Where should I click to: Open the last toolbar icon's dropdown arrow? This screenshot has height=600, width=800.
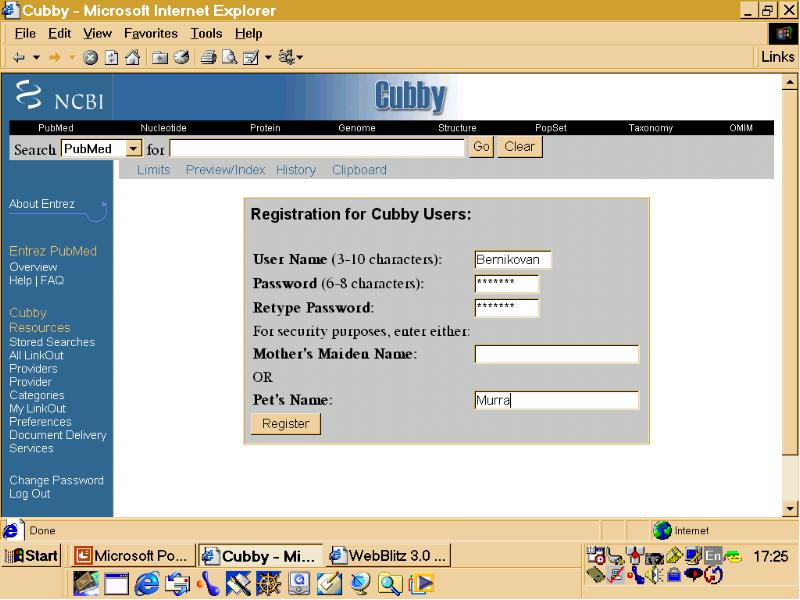(x=299, y=58)
